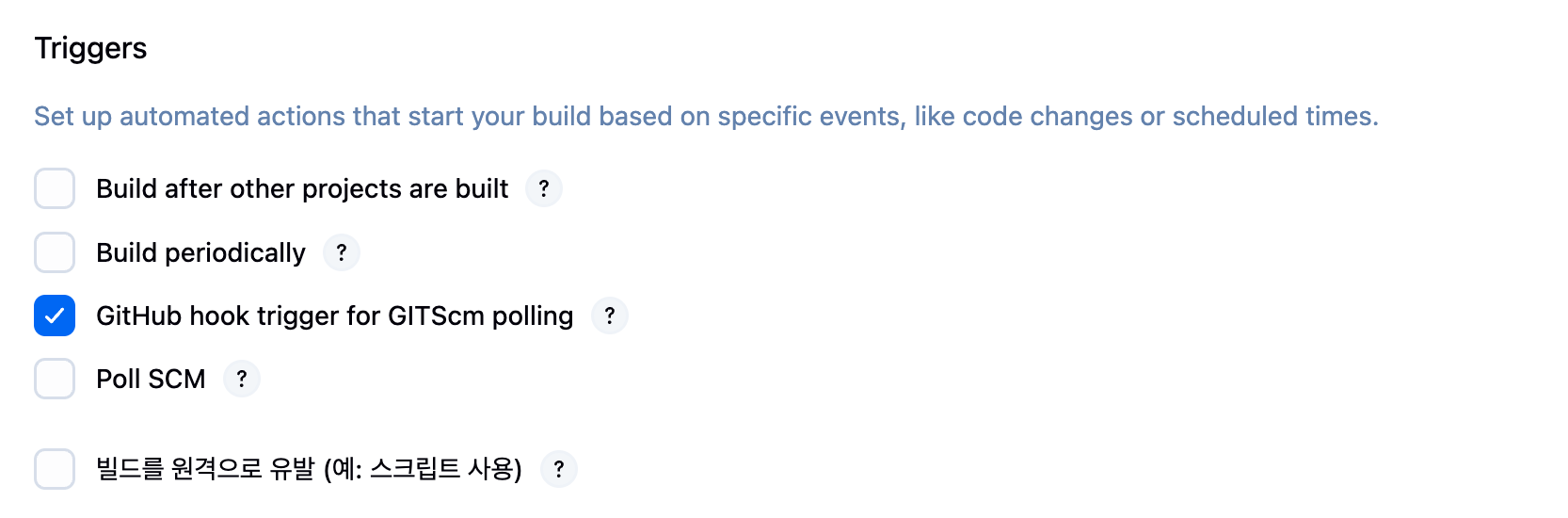Click the 'Build after other projects are built' label

[302, 189]
